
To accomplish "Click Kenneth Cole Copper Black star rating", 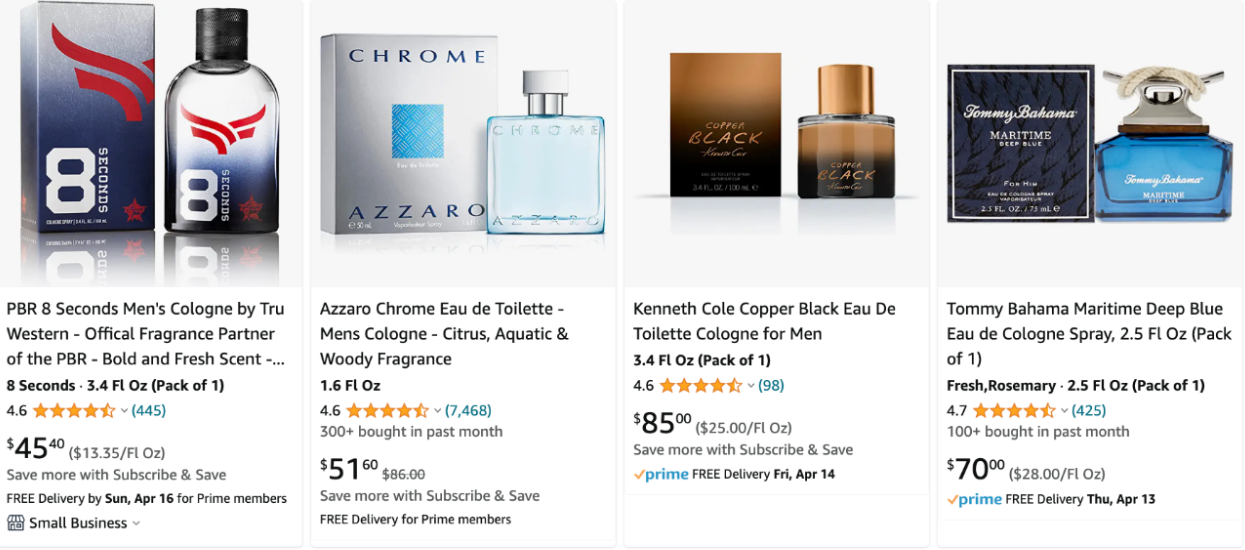I will coord(700,386).
